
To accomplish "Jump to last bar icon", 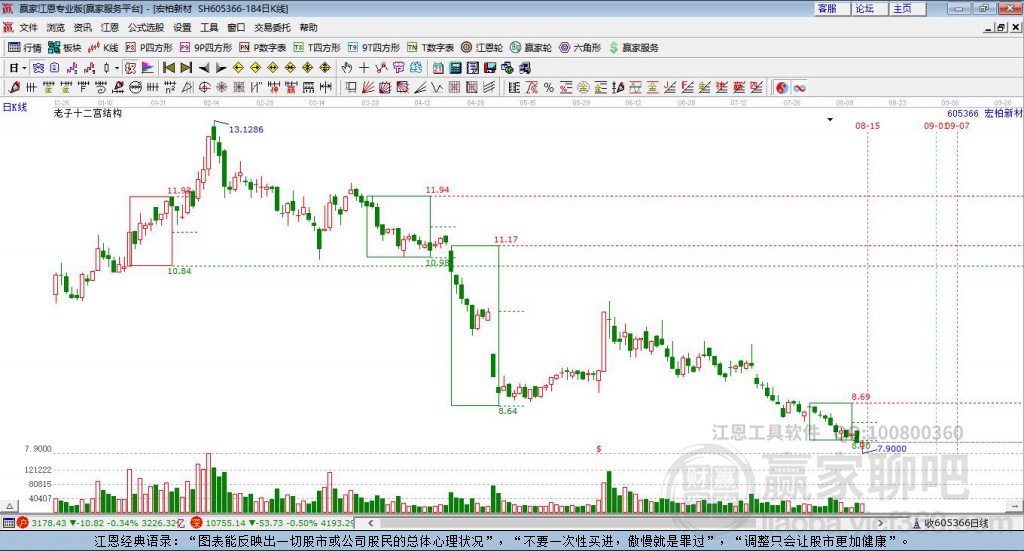I will pos(186,68).
